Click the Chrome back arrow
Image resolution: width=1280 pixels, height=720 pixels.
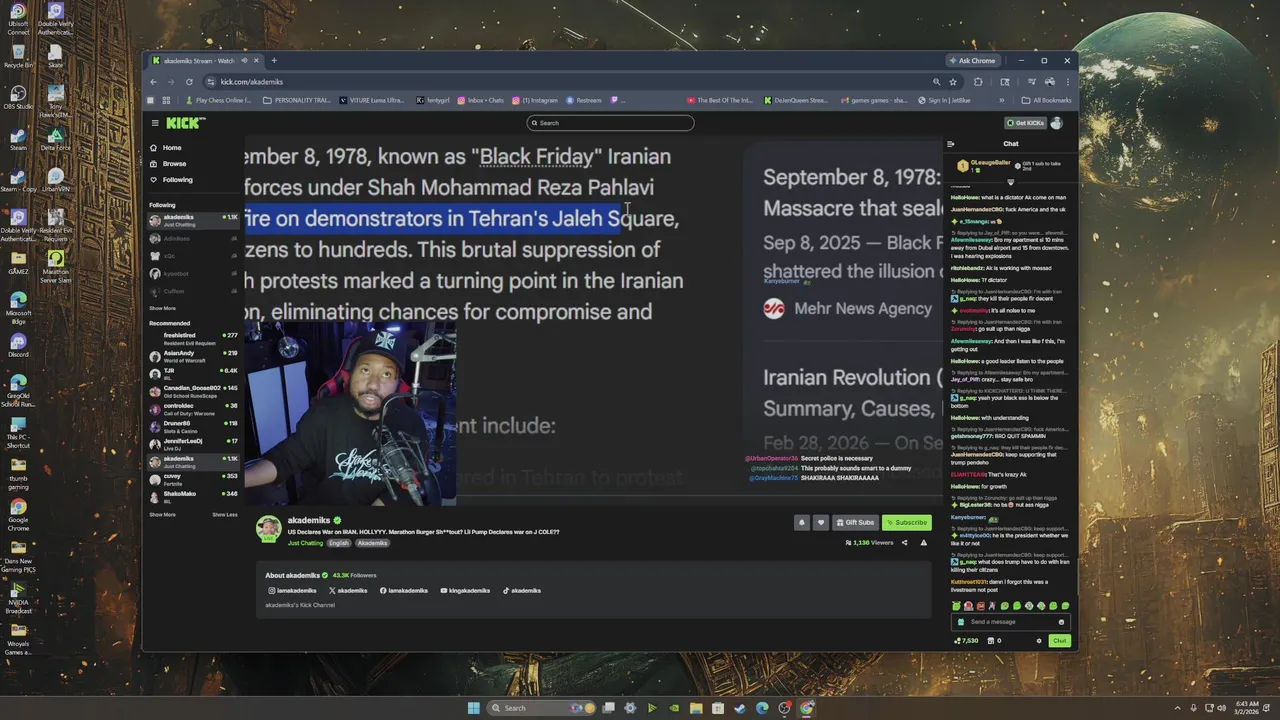coord(153,82)
